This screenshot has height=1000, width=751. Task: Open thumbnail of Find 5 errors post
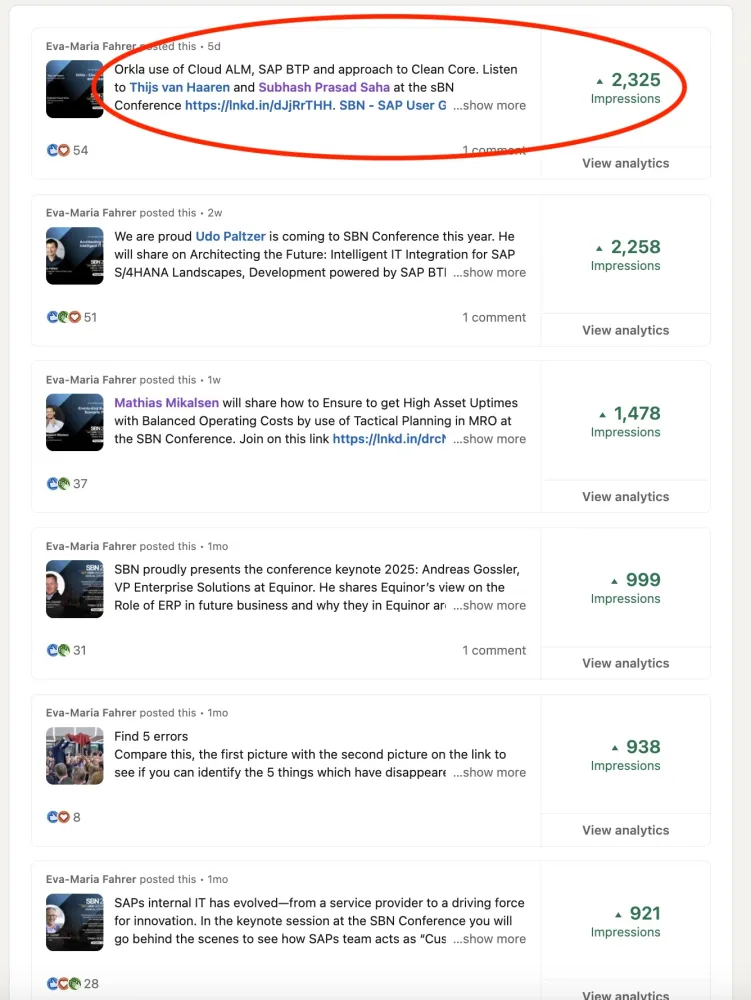point(75,756)
